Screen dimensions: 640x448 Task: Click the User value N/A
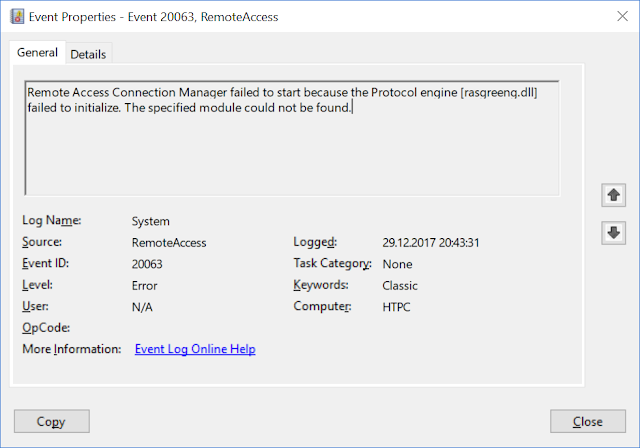(142, 307)
